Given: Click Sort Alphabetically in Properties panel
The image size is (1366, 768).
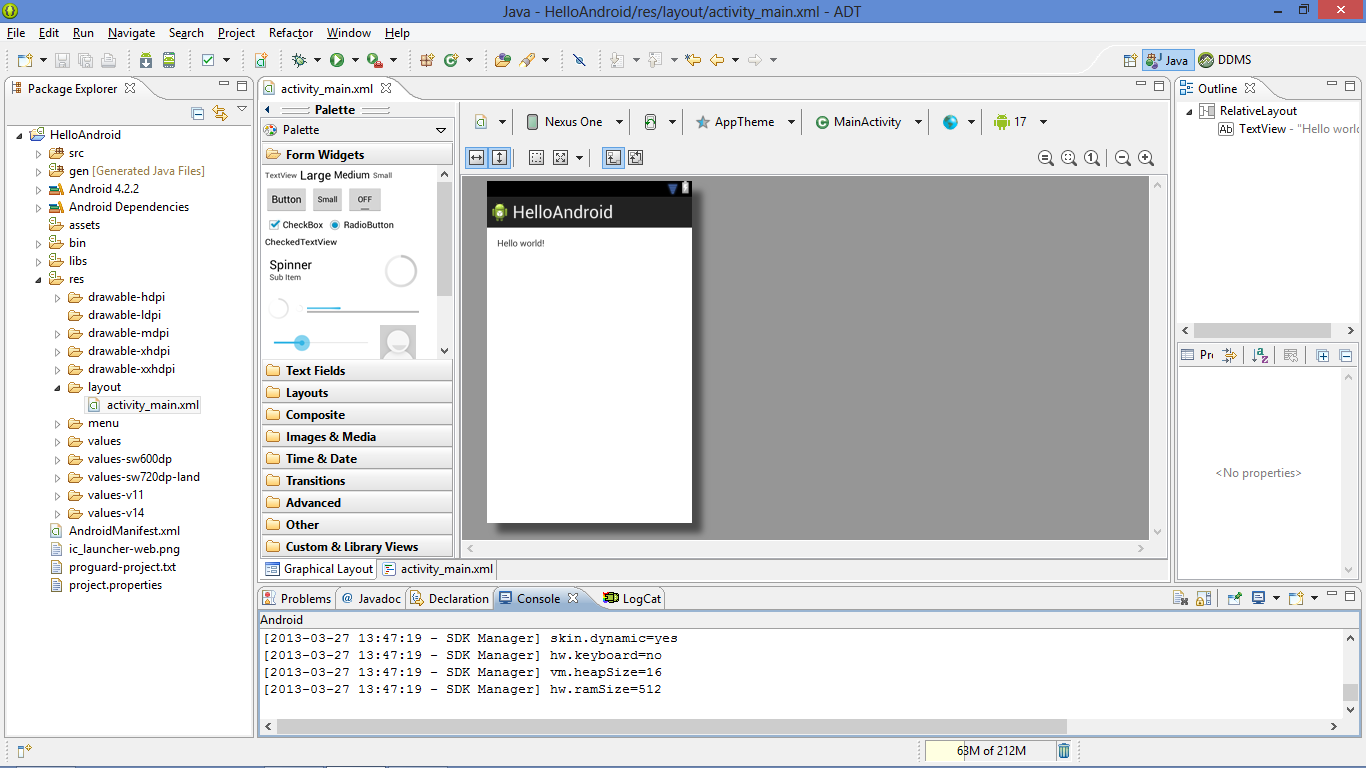Looking at the screenshot, I should [x=1260, y=355].
